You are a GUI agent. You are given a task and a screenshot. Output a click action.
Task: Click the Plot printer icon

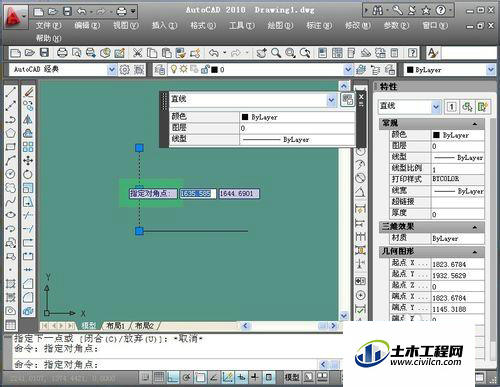(62, 53)
